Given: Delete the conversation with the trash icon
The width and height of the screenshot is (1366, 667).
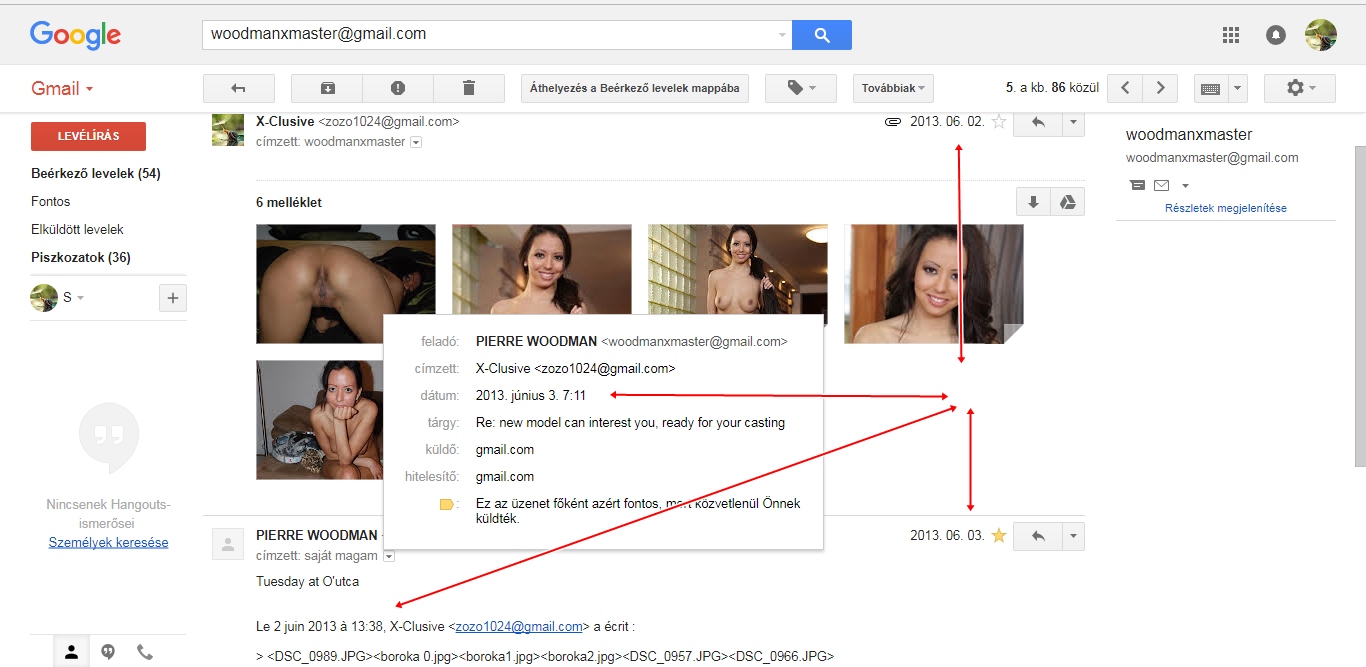Looking at the screenshot, I should point(468,88).
